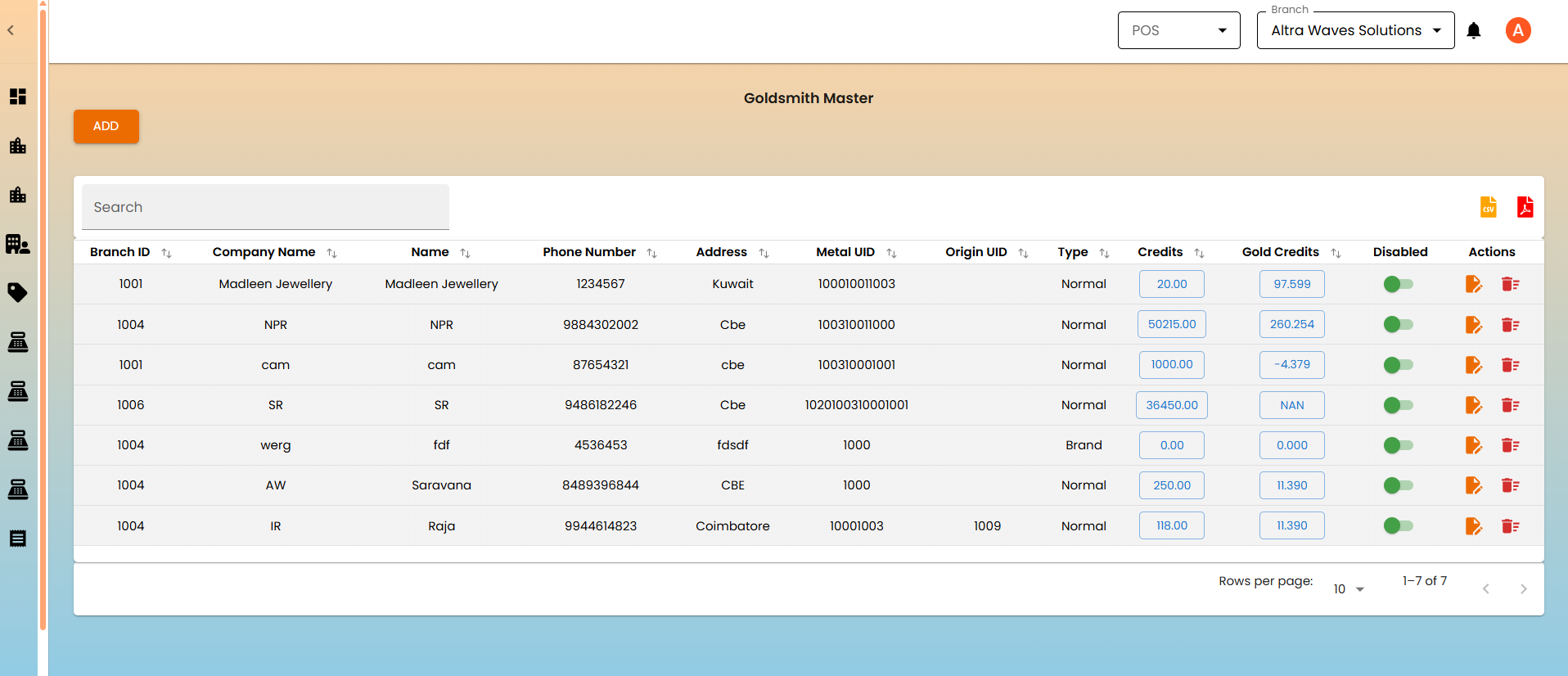The width and height of the screenshot is (1568, 676).
Task: Open gold credits -4.379 for cam
Action: coord(1292,364)
